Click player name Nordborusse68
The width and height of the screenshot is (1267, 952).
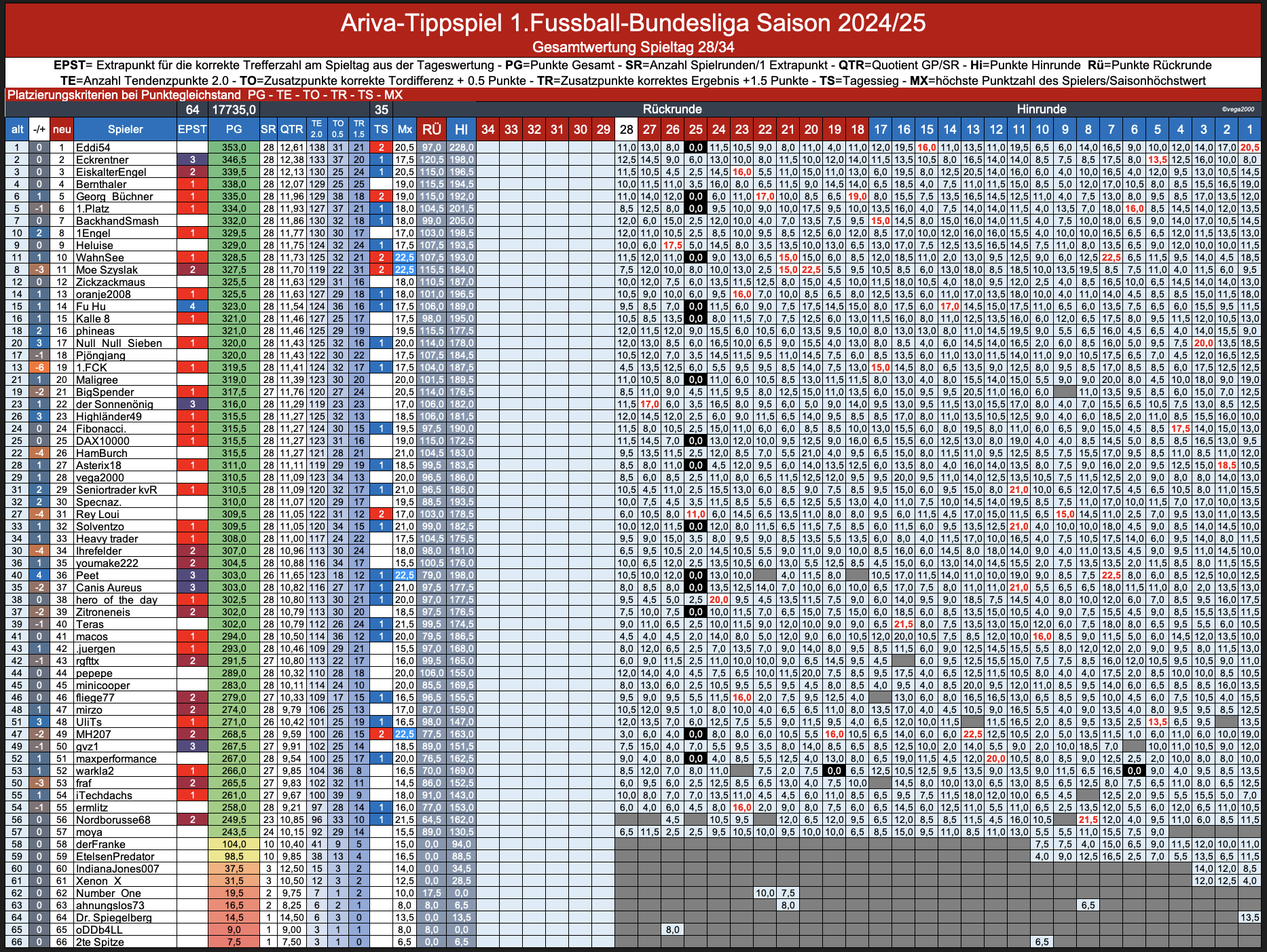coord(113,820)
